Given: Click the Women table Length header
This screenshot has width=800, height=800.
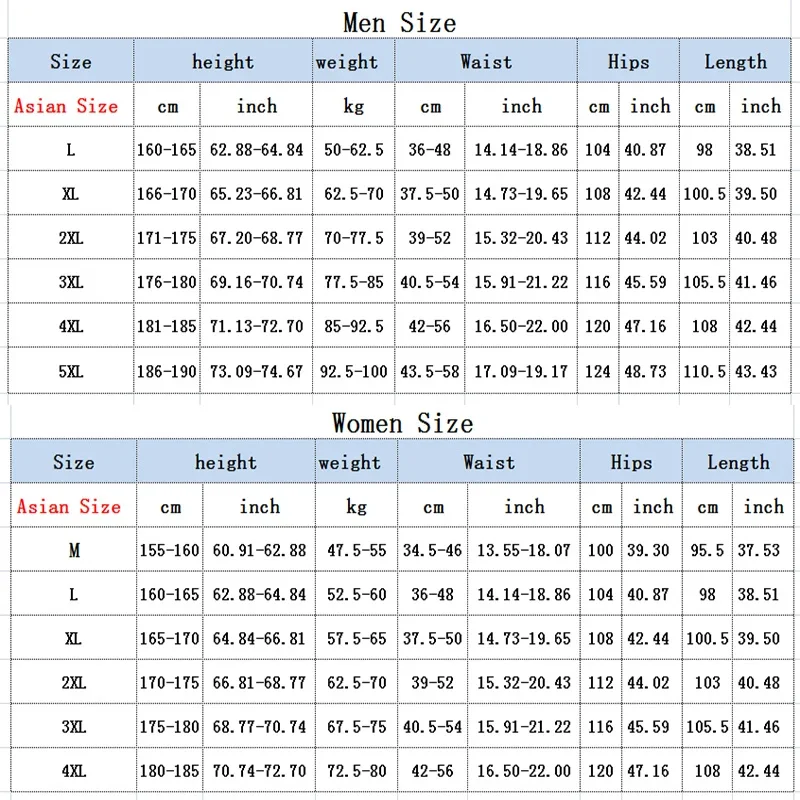Looking at the screenshot, I should (738, 462).
